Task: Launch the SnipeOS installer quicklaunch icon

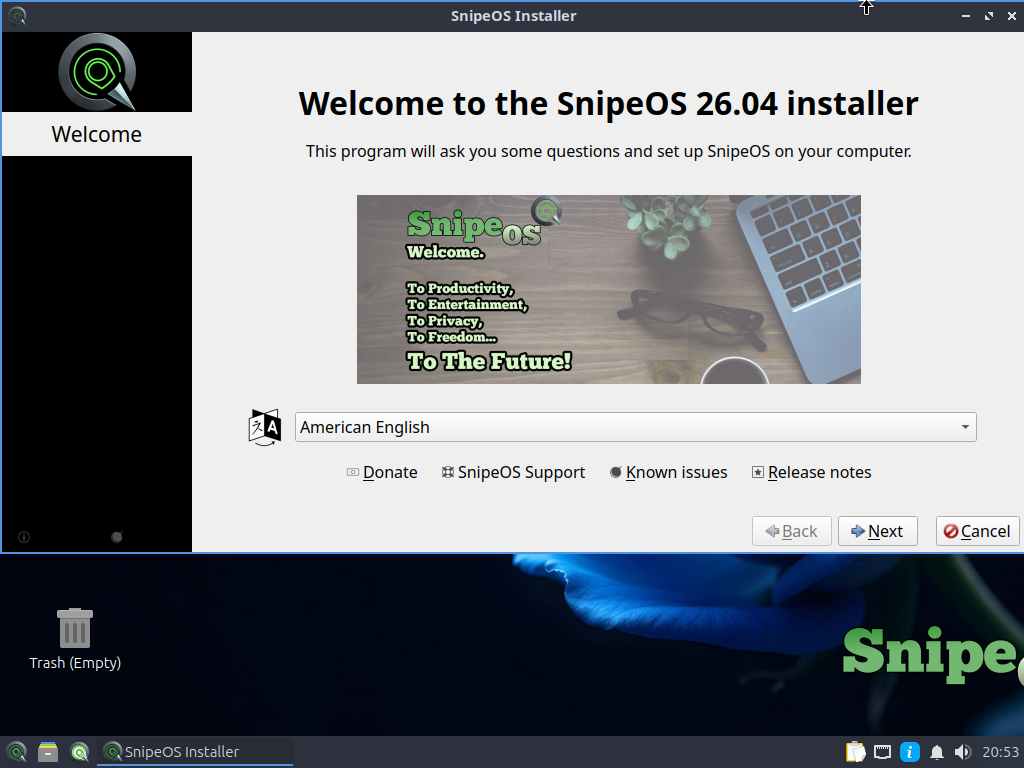Action: [x=80, y=752]
